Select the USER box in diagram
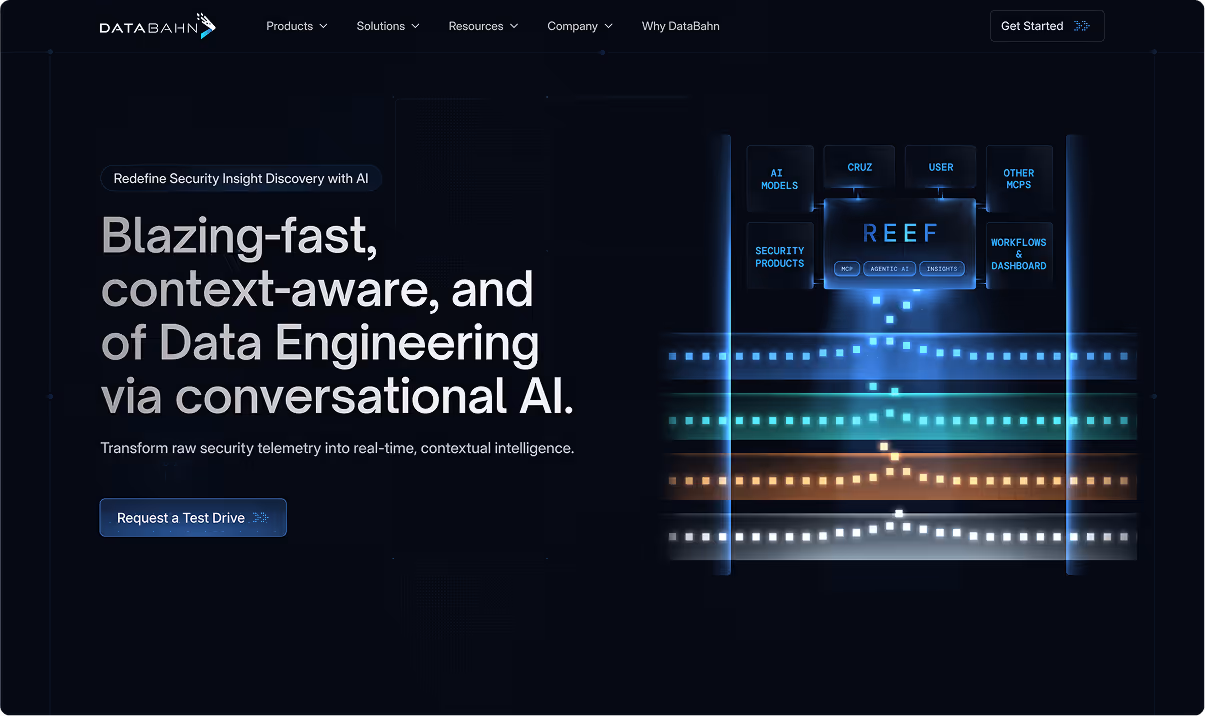This screenshot has width=1205, height=716. [941, 167]
